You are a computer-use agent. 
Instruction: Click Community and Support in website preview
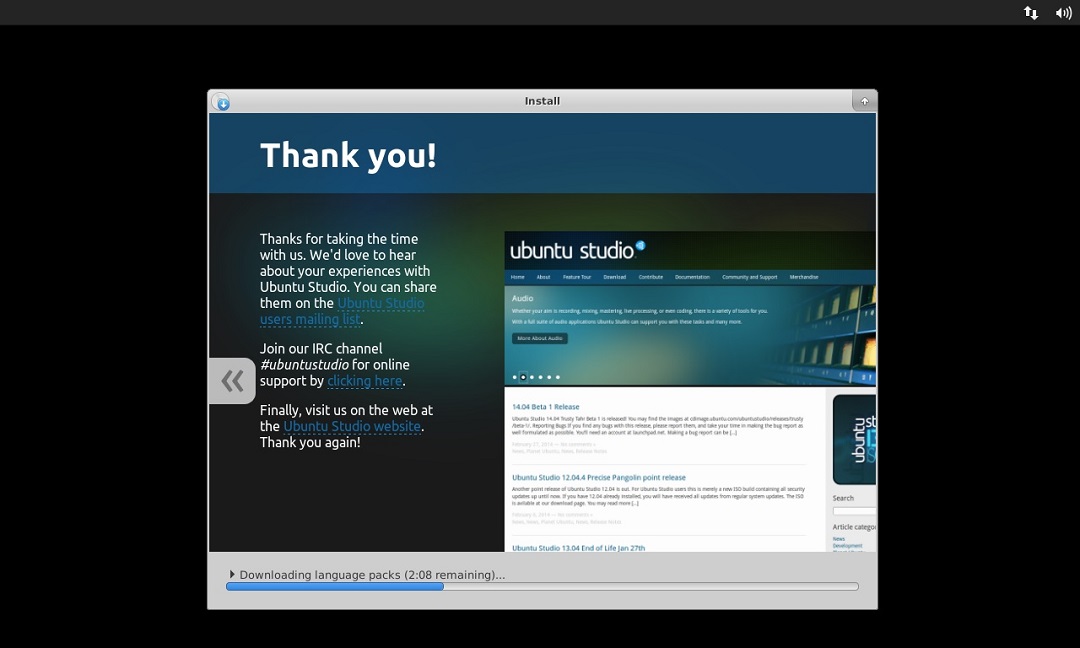tap(749, 277)
